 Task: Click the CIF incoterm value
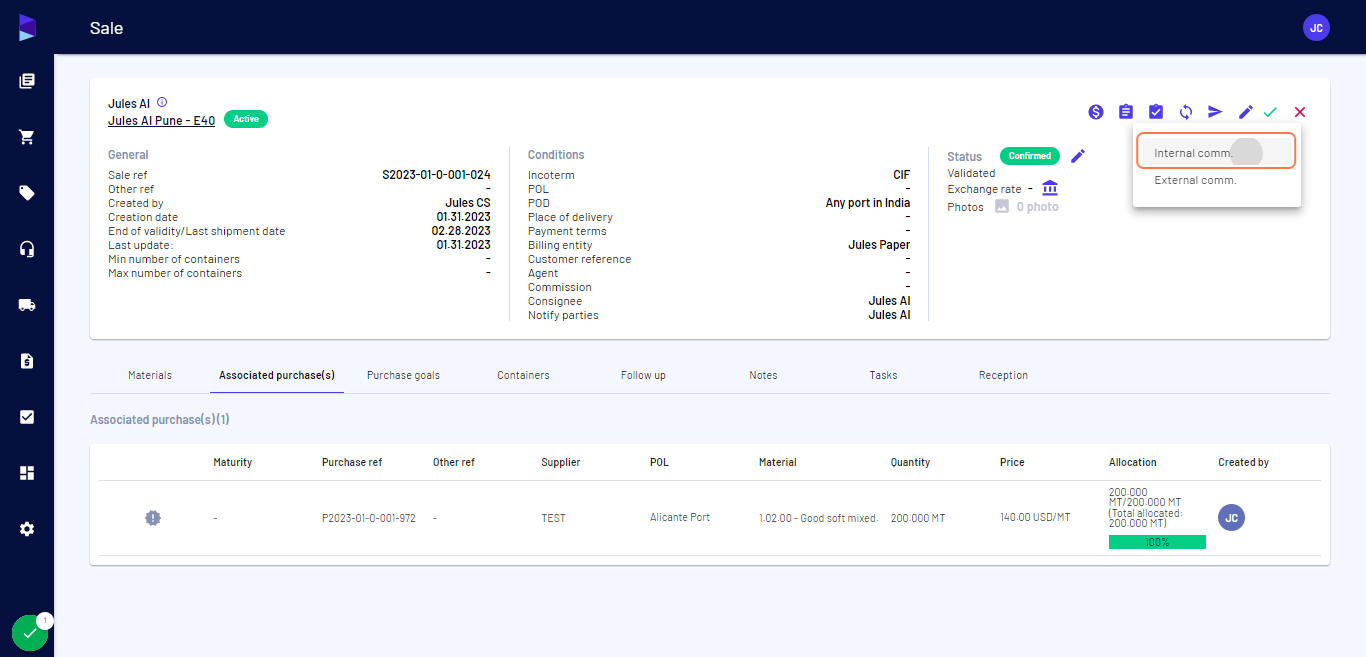pos(902,175)
